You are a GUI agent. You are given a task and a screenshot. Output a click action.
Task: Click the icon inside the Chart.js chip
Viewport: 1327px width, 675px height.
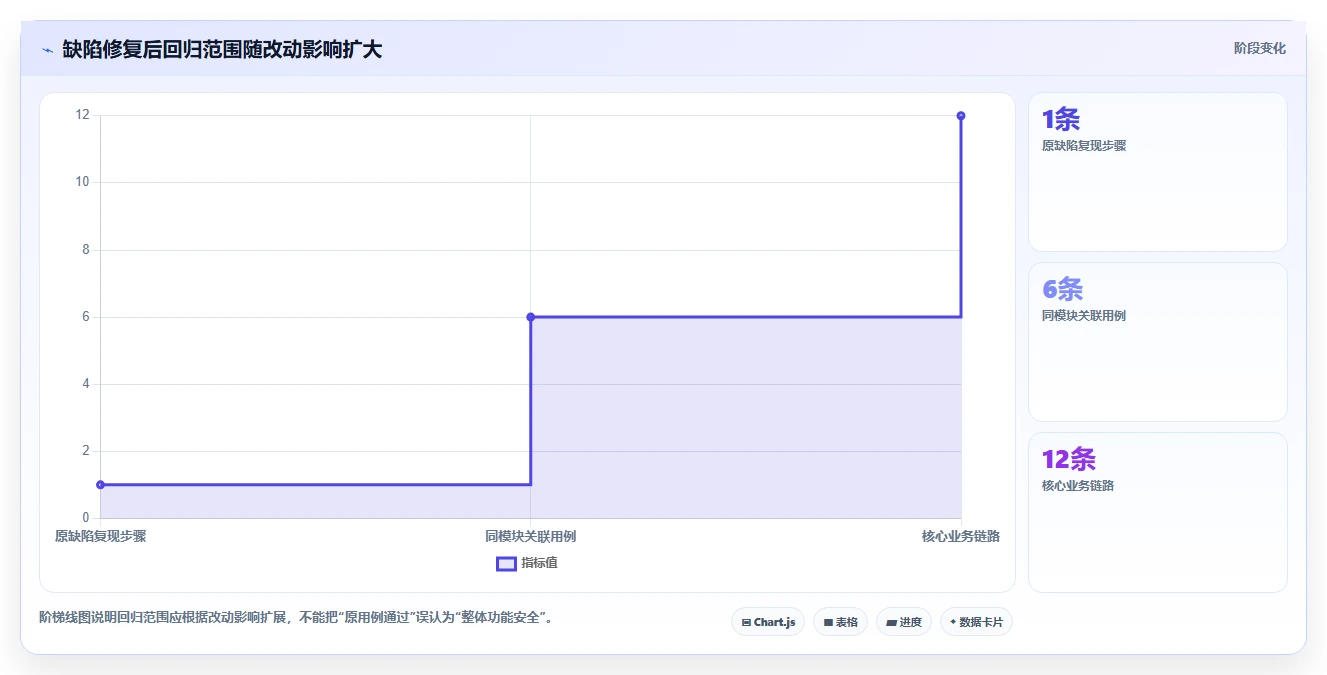coord(746,622)
